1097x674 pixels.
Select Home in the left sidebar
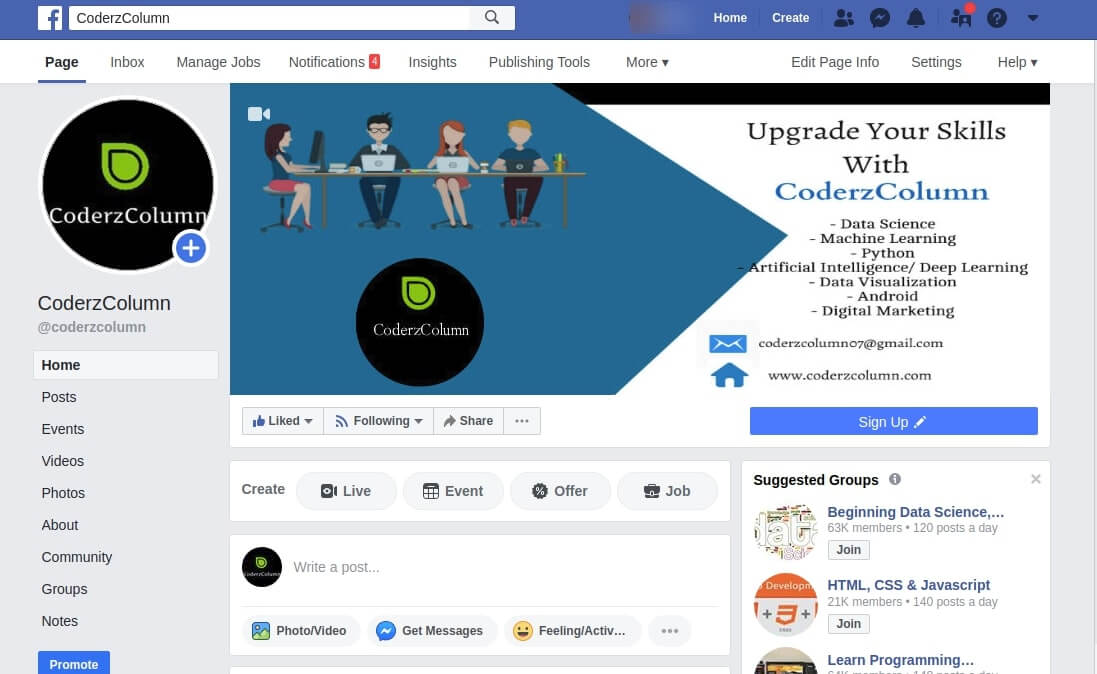tap(126, 365)
